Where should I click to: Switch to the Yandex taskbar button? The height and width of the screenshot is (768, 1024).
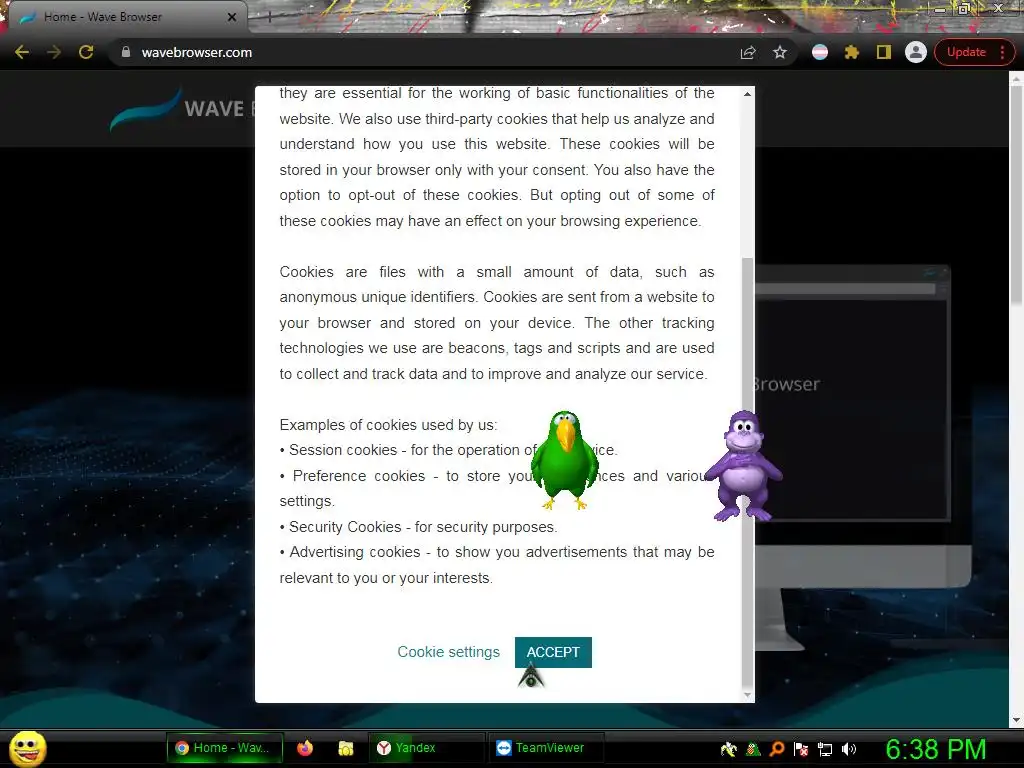(426, 748)
